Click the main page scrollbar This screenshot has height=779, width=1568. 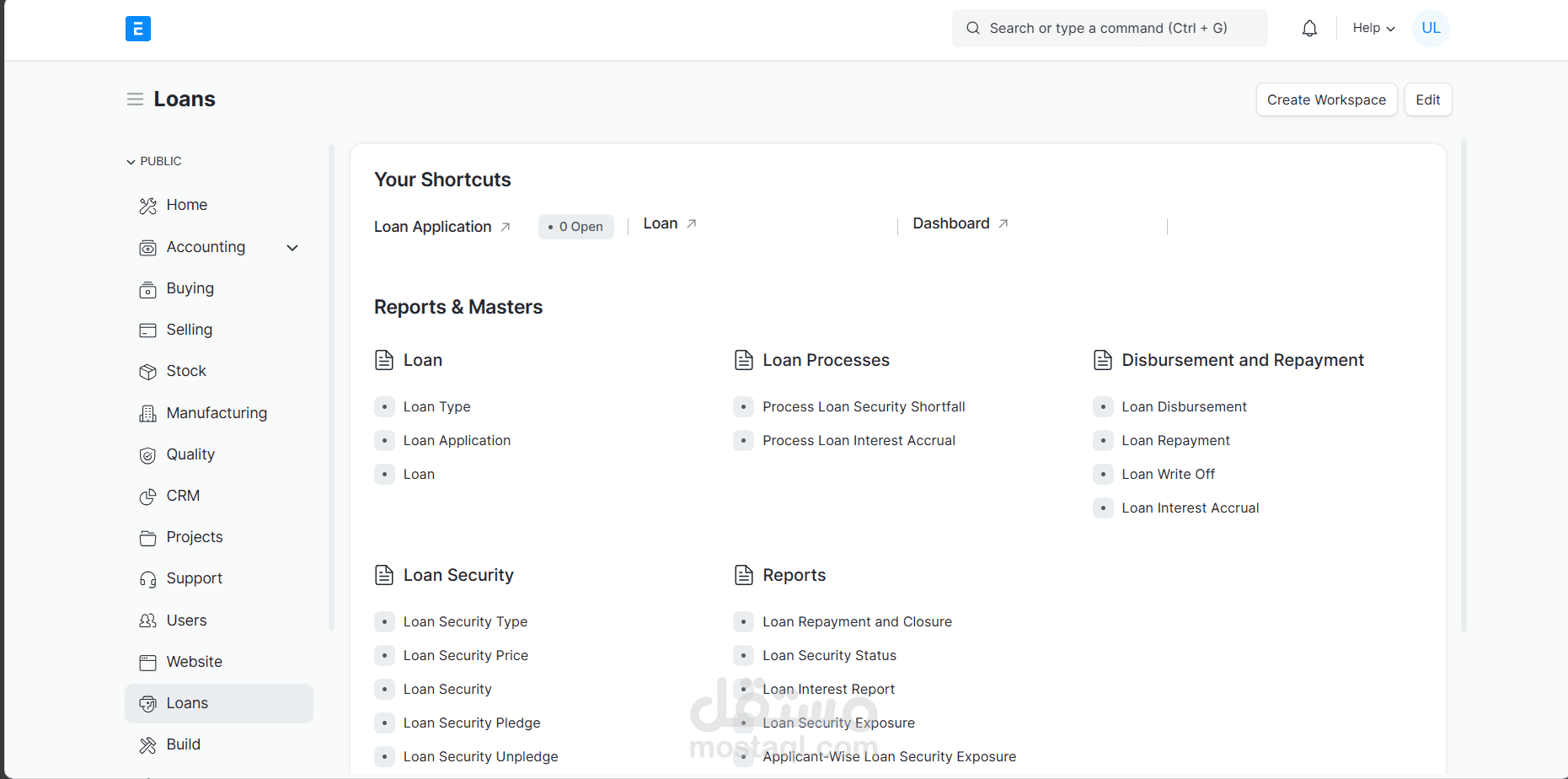tap(1464, 386)
